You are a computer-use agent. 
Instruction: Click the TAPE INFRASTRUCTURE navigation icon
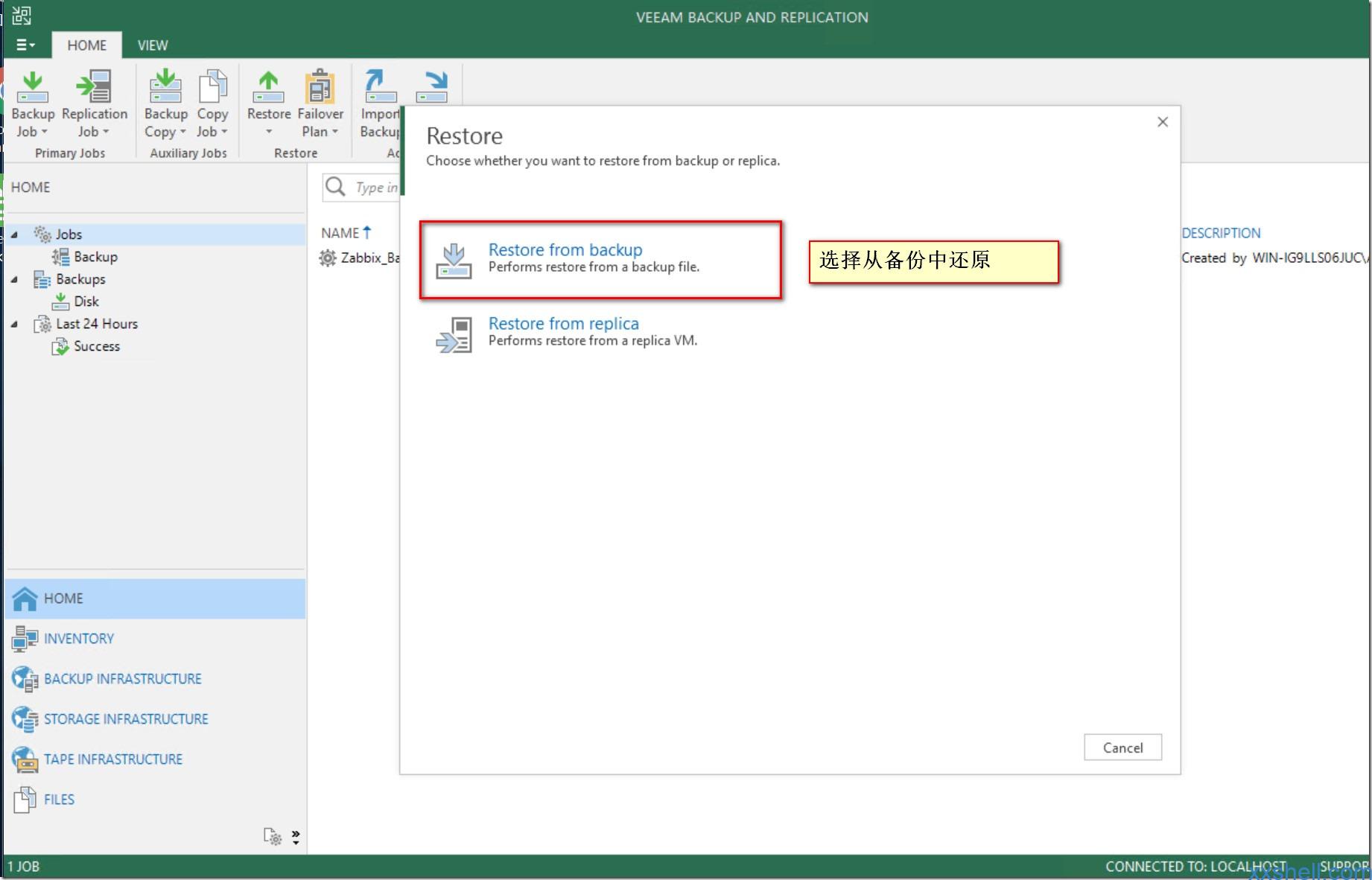tap(25, 759)
